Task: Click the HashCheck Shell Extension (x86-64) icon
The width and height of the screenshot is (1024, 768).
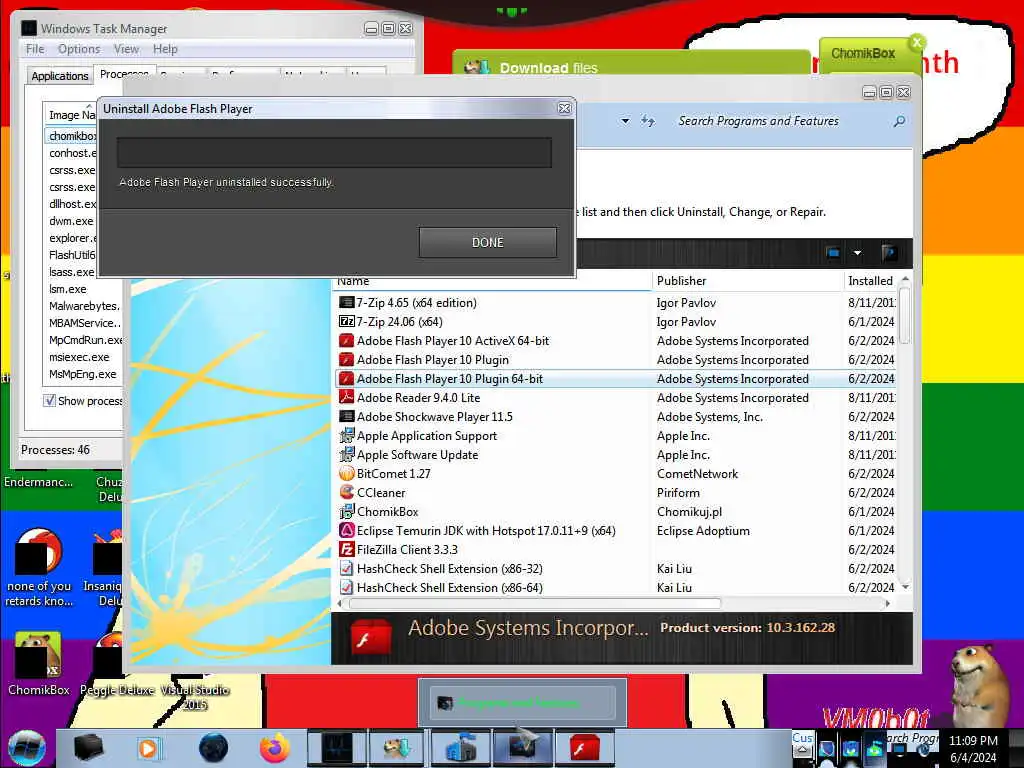Action: click(x=346, y=587)
